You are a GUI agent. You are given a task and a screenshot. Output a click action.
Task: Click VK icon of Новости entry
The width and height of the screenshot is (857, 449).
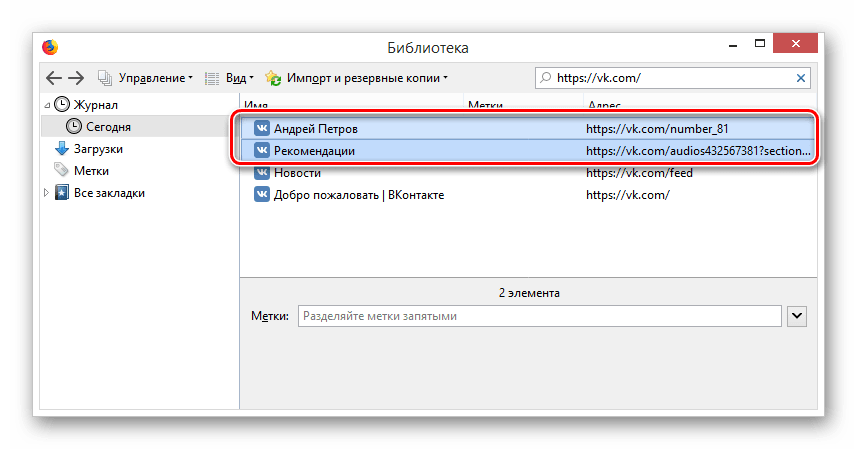click(x=262, y=173)
